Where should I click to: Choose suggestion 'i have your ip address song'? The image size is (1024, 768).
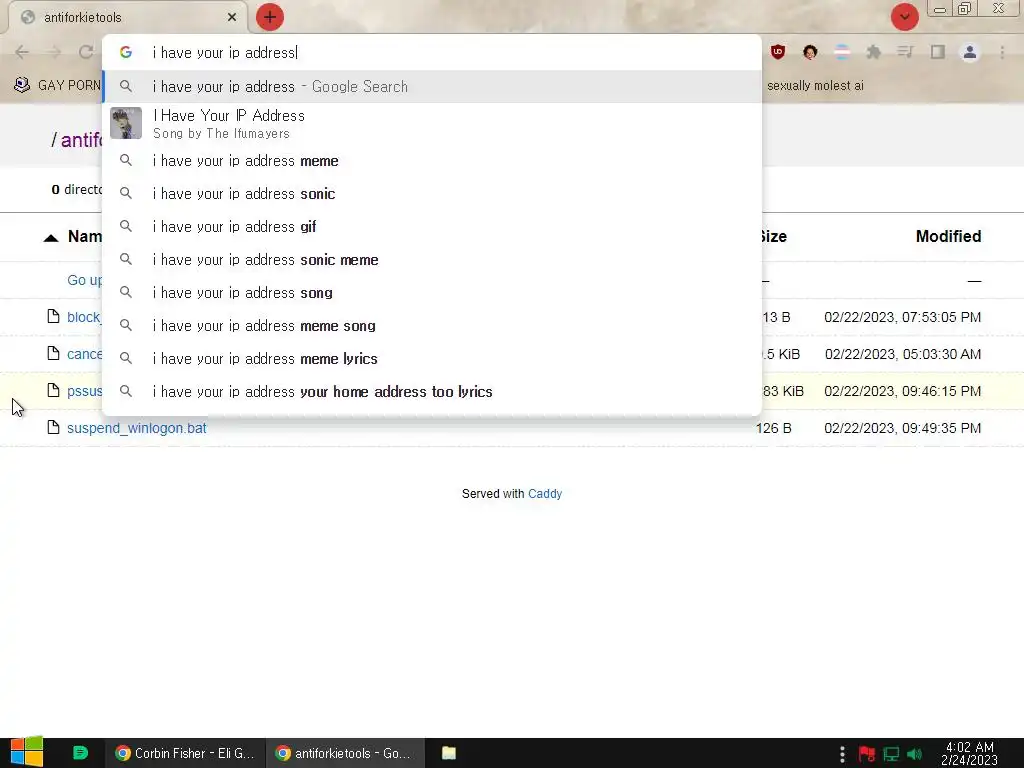tap(432, 293)
